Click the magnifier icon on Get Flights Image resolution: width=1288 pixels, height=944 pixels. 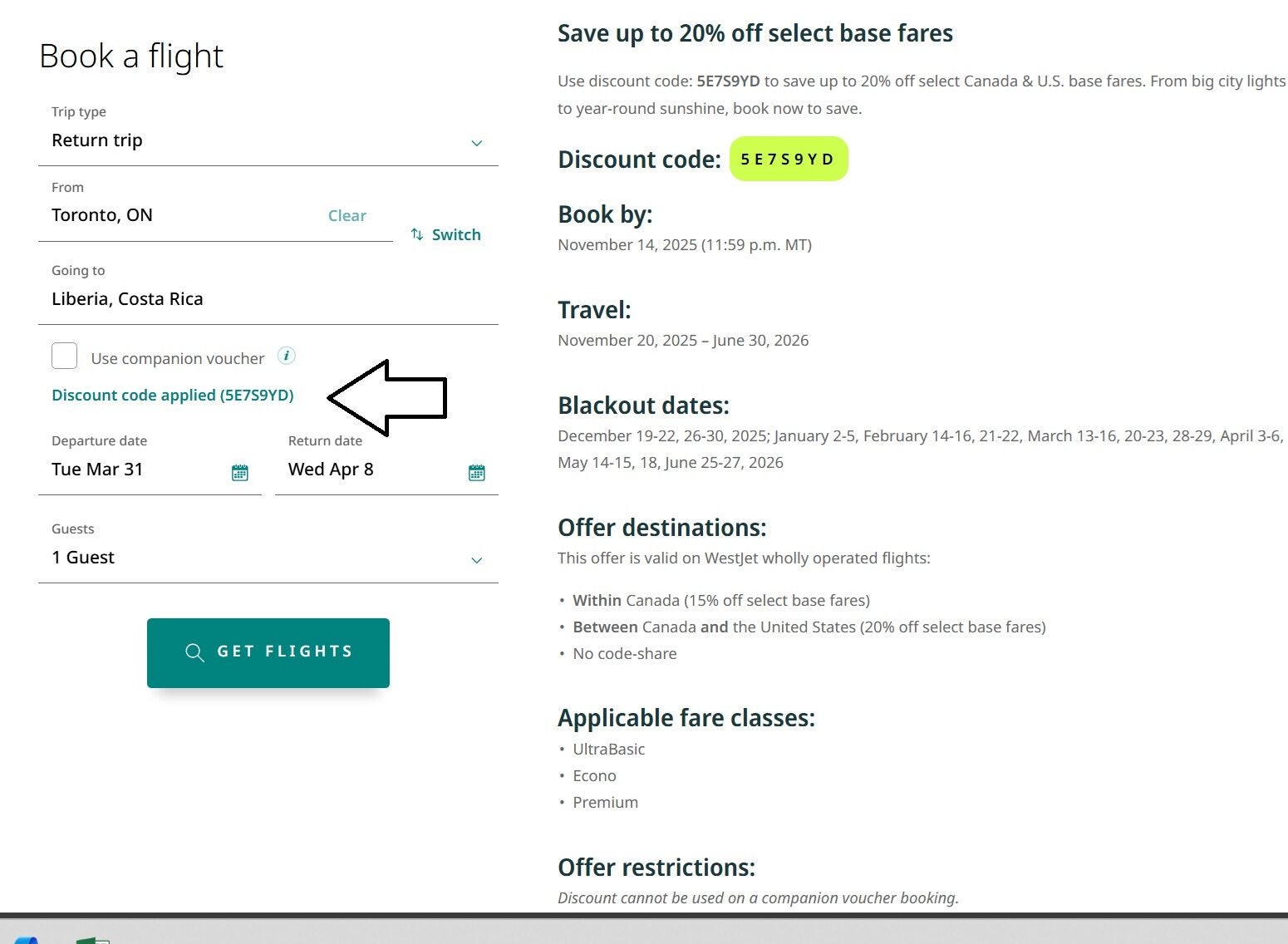(194, 652)
